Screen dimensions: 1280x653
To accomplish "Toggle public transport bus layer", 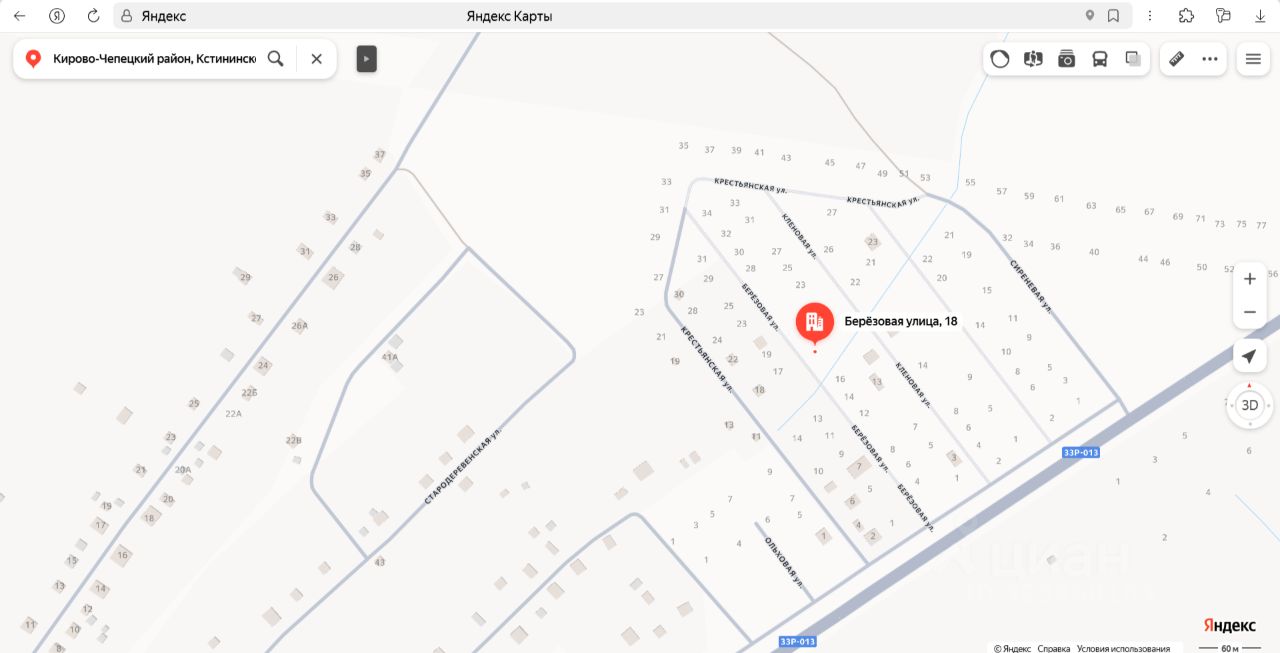I will pyautogui.click(x=1100, y=59).
